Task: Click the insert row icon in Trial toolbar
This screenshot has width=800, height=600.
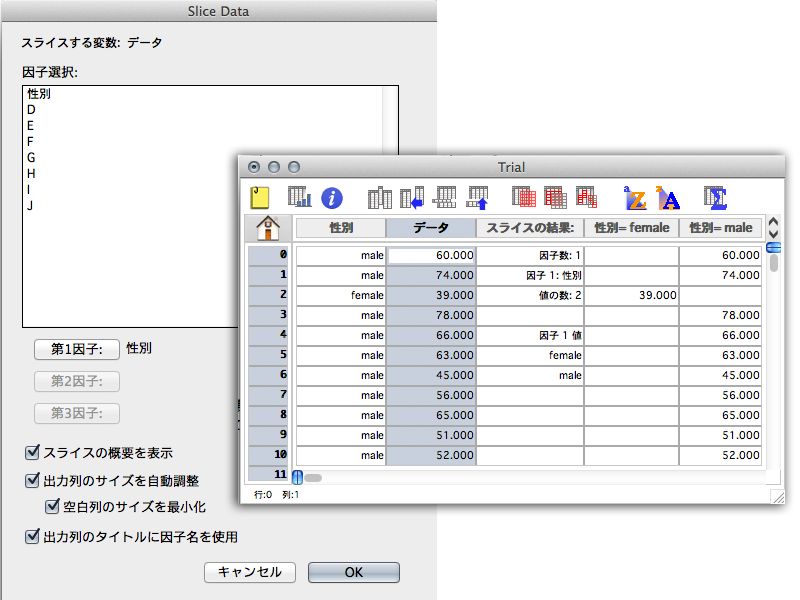Action: click(444, 197)
